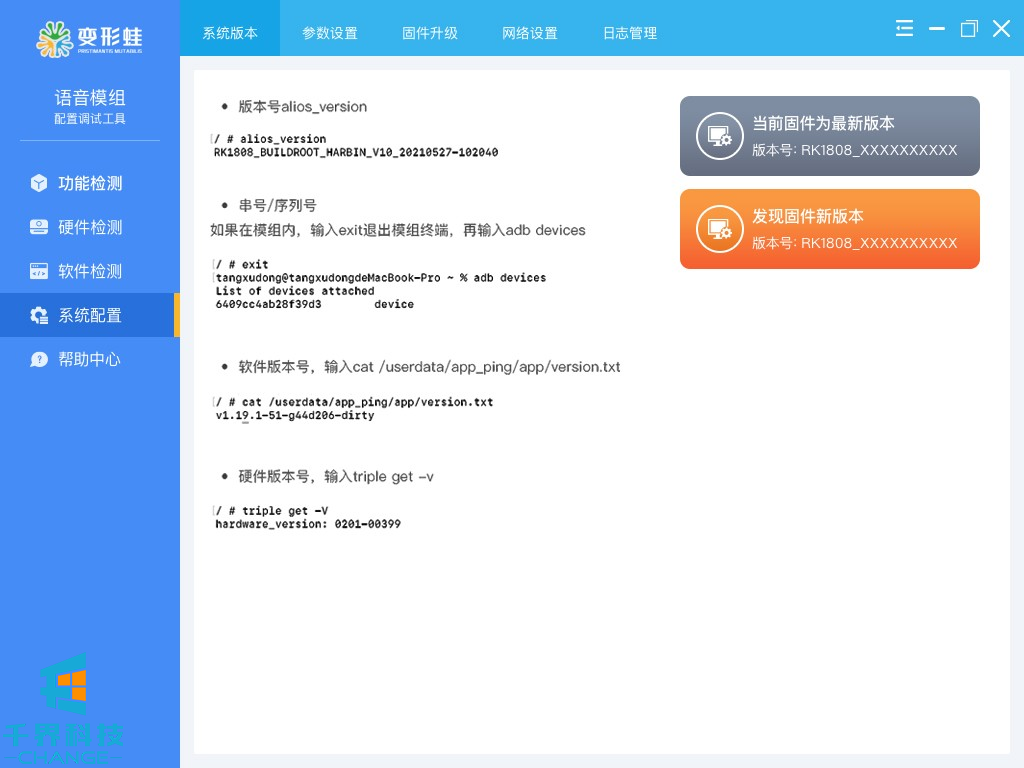1024x768 pixels.
Task: Click icon in 当前固件为最新版本 card
Action: 720,136
